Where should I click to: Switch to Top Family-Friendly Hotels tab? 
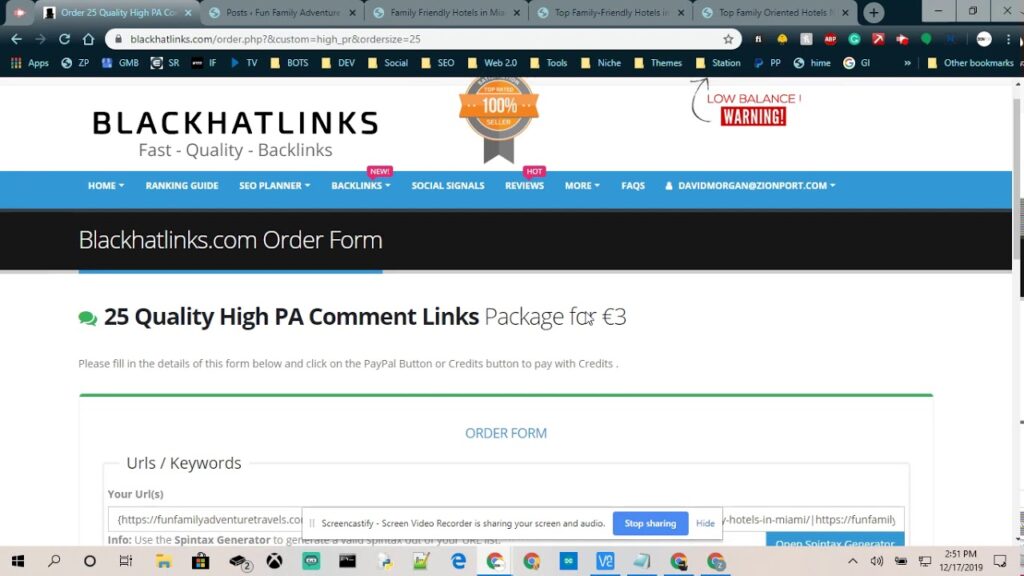click(611, 12)
